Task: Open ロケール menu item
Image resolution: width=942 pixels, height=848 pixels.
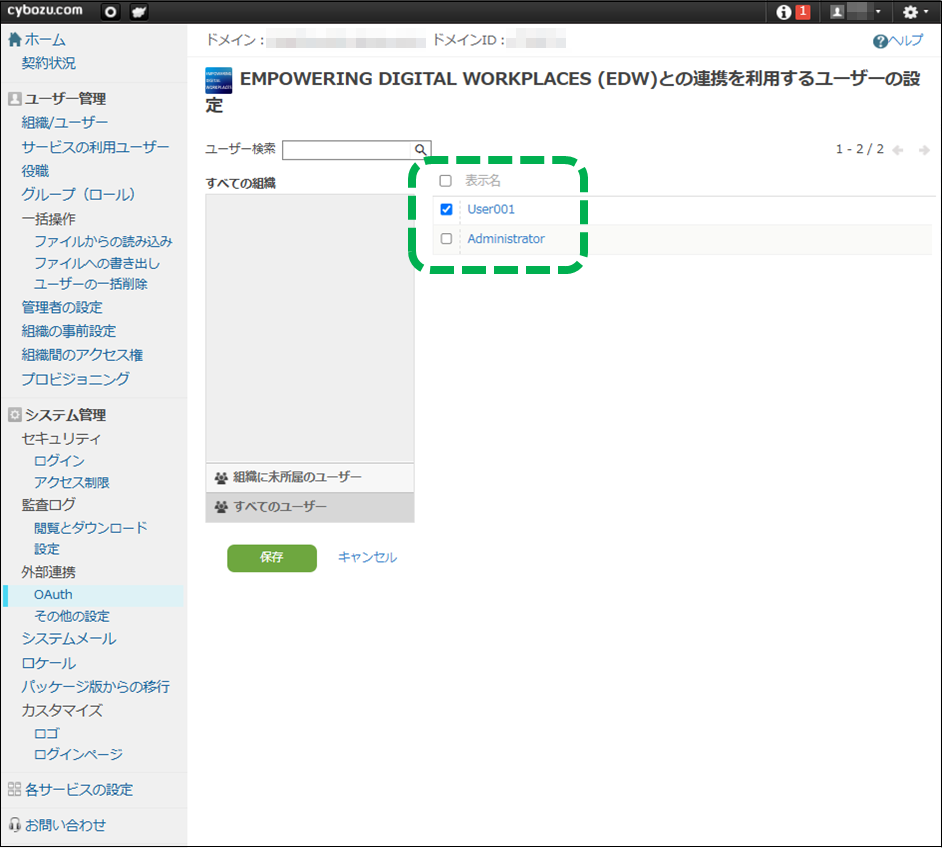Action: (49, 664)
